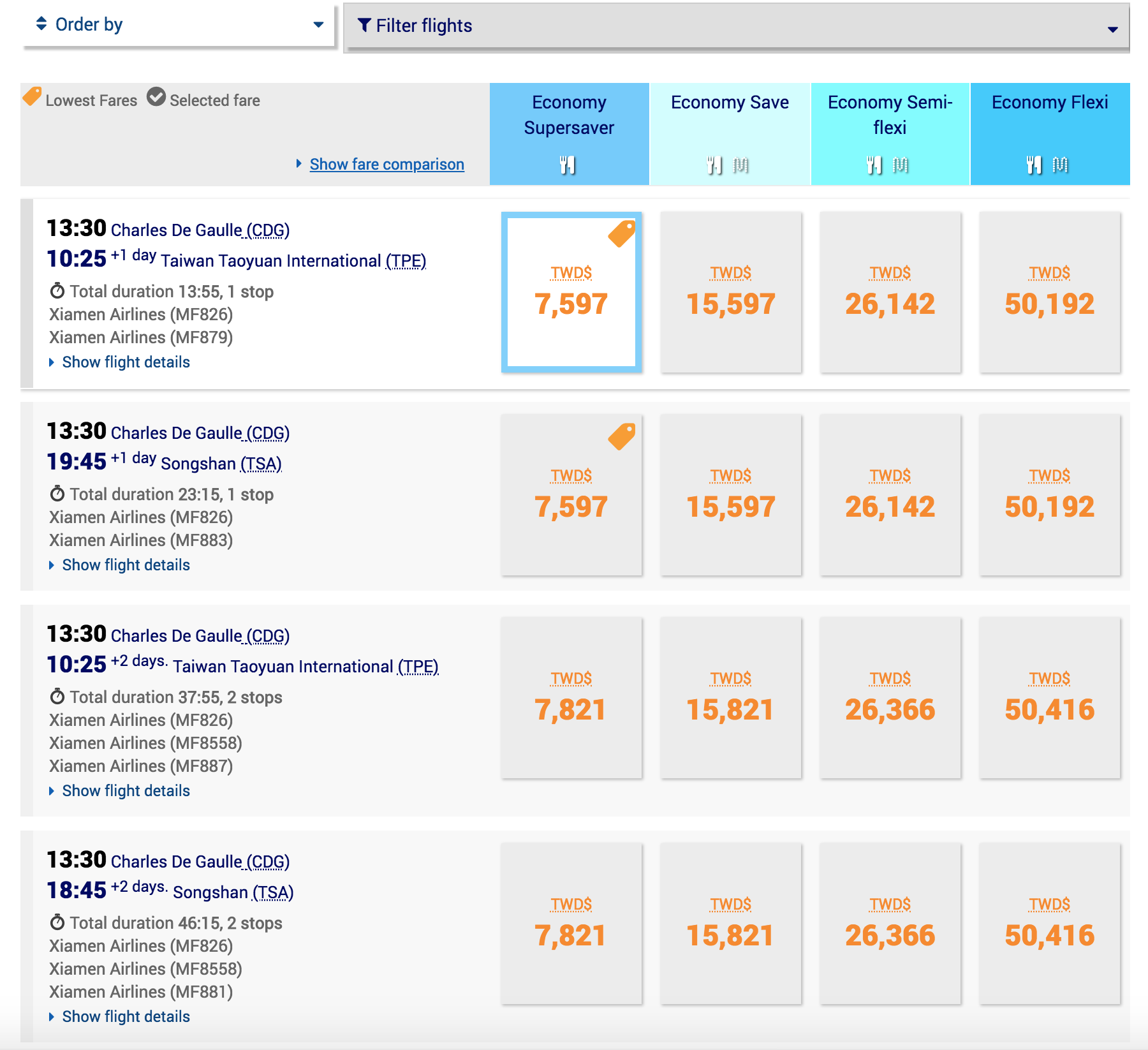The image size is (1148, 1050).
Task: Select 26,142 Semi-flexi fare for MF883 flight
Action: pos(890,495)
